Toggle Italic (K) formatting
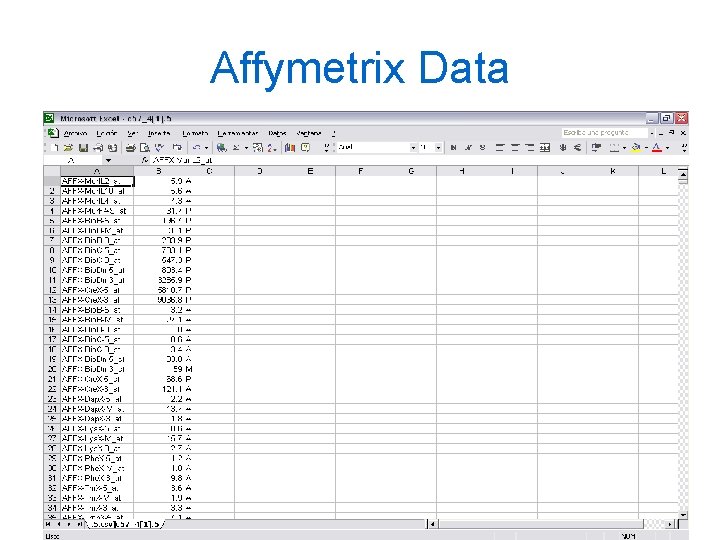The image size is (720, 540). [468, 147]
